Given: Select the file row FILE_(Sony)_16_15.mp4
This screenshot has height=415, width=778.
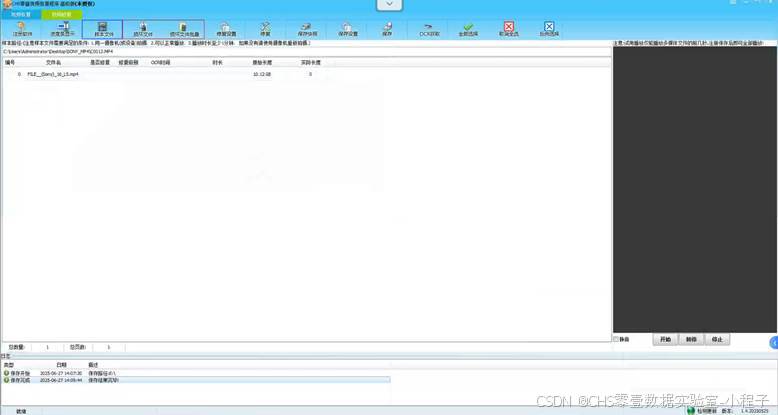Looking at the screenshot, I should [307, 74].
